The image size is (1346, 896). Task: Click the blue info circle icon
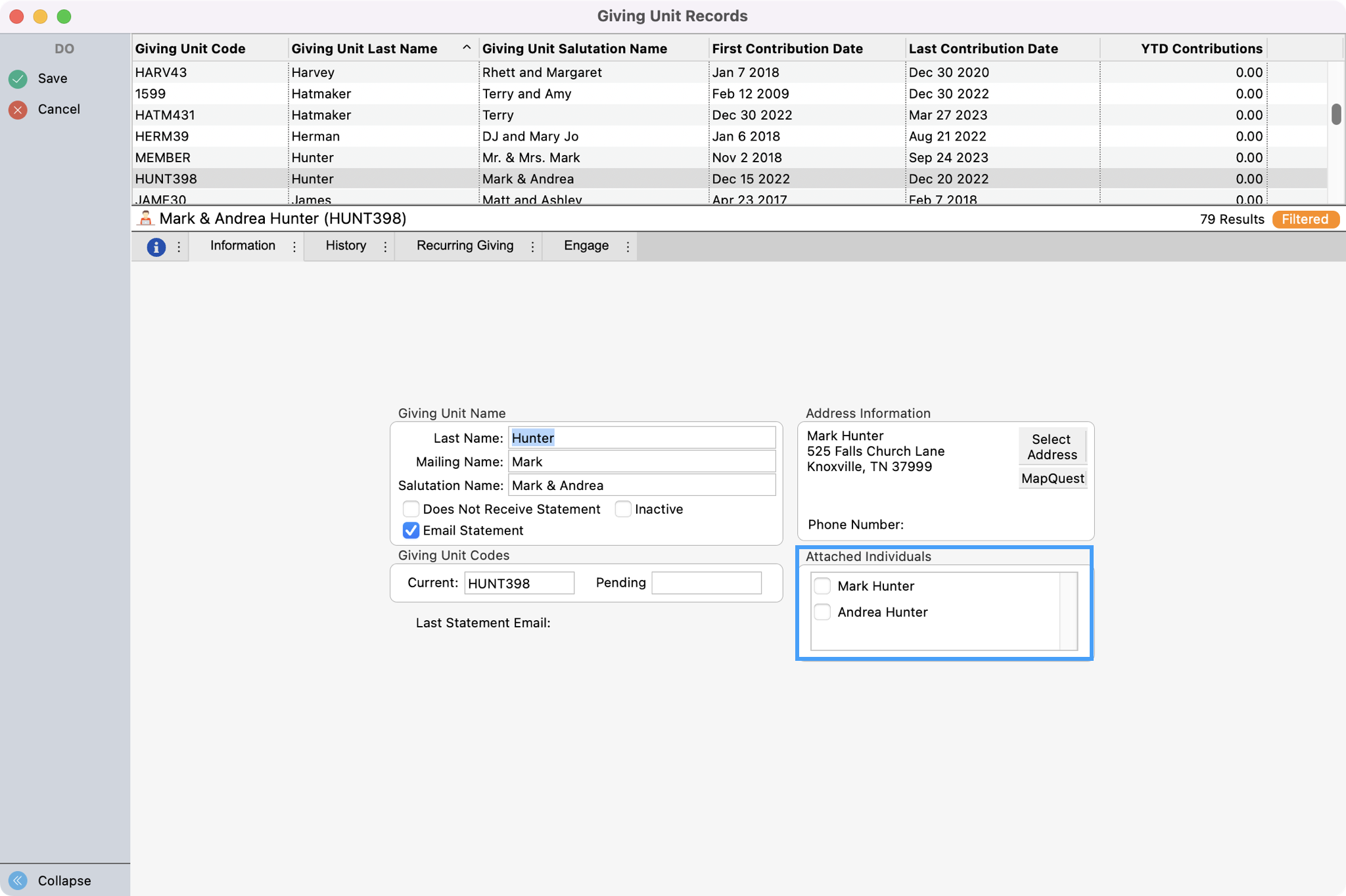(x=156, y=247)
